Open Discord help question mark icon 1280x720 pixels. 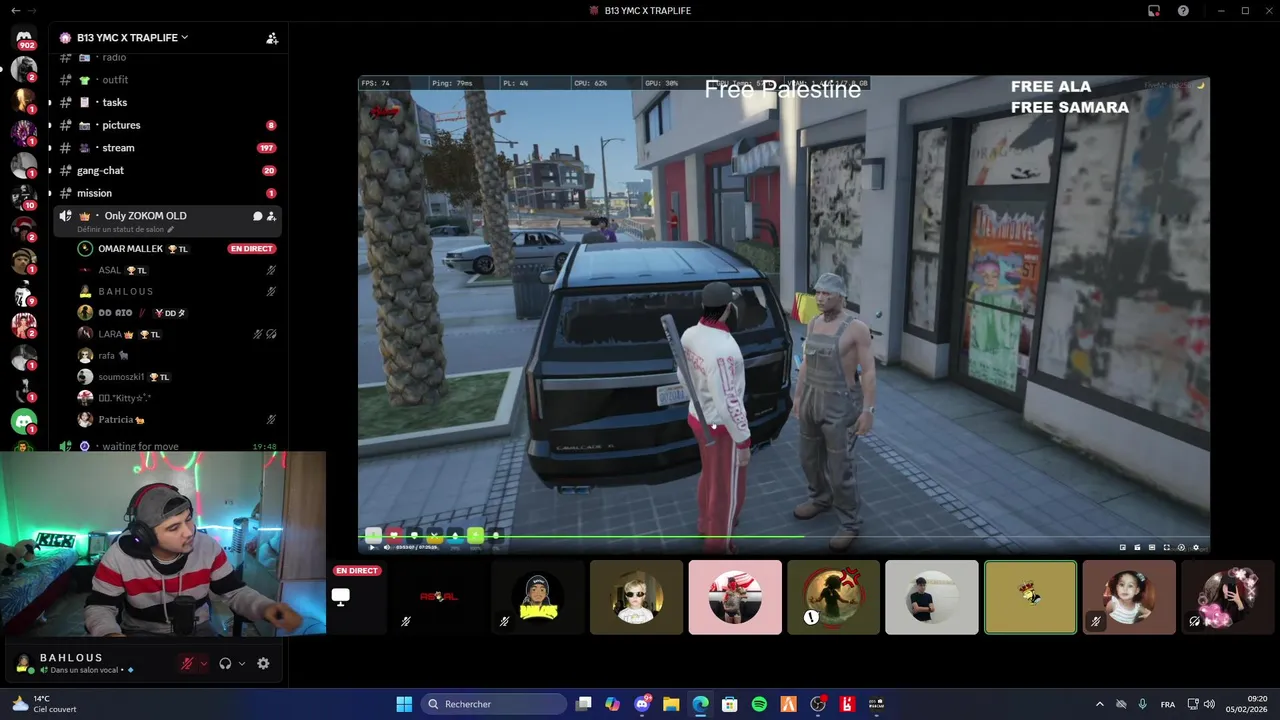point(1184,11)
